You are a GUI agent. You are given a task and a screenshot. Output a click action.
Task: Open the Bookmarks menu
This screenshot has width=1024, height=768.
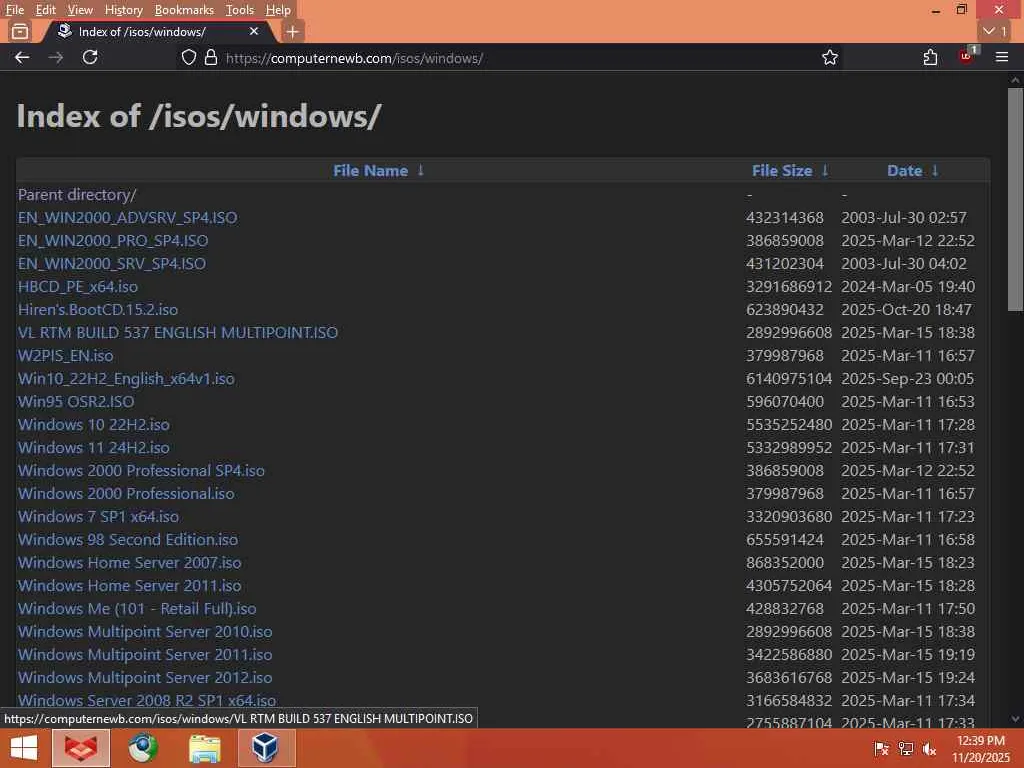point(184,10)
